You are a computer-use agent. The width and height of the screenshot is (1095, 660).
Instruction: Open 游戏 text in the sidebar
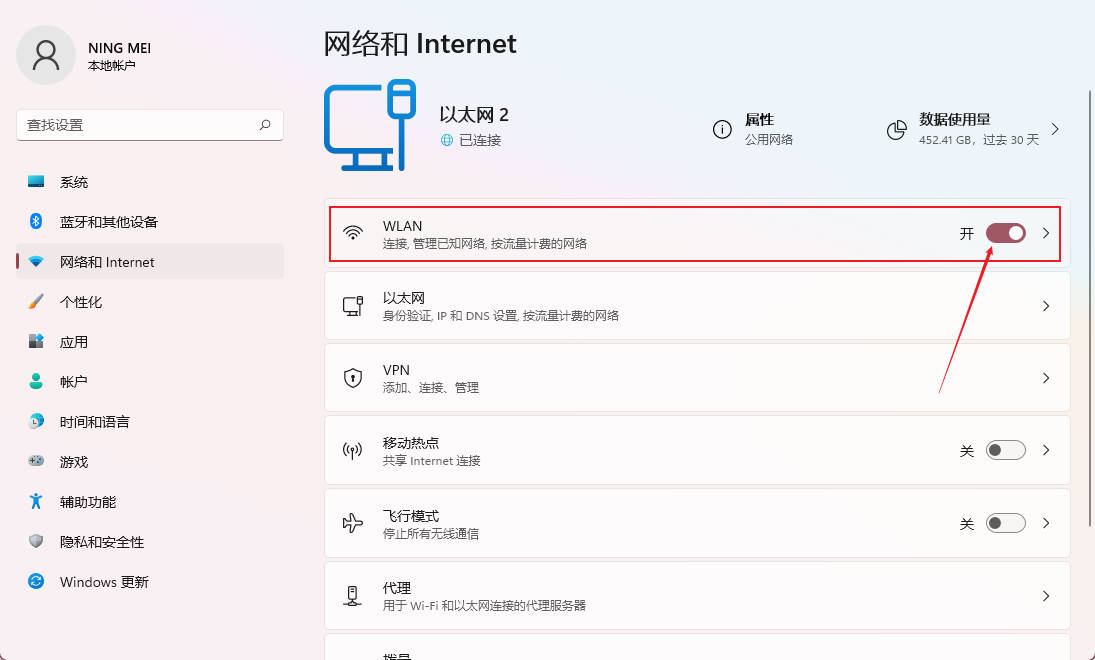tap(73, 462)
